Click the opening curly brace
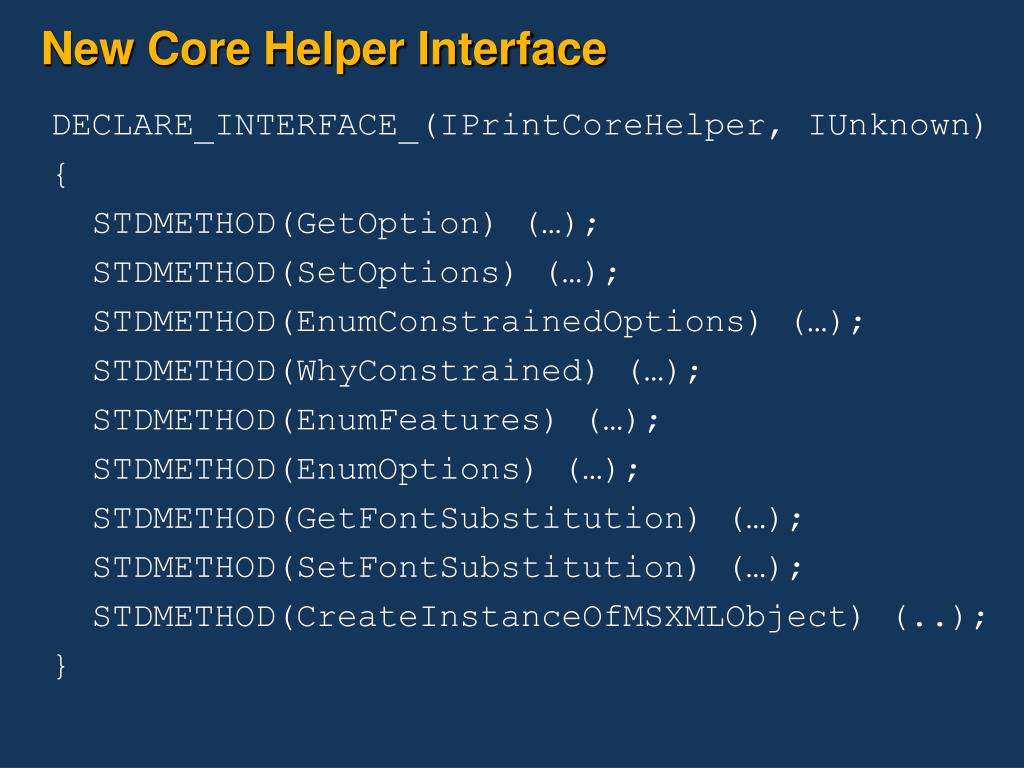The height and width of the screenshot is (768, 1024). tap(61, 175)
